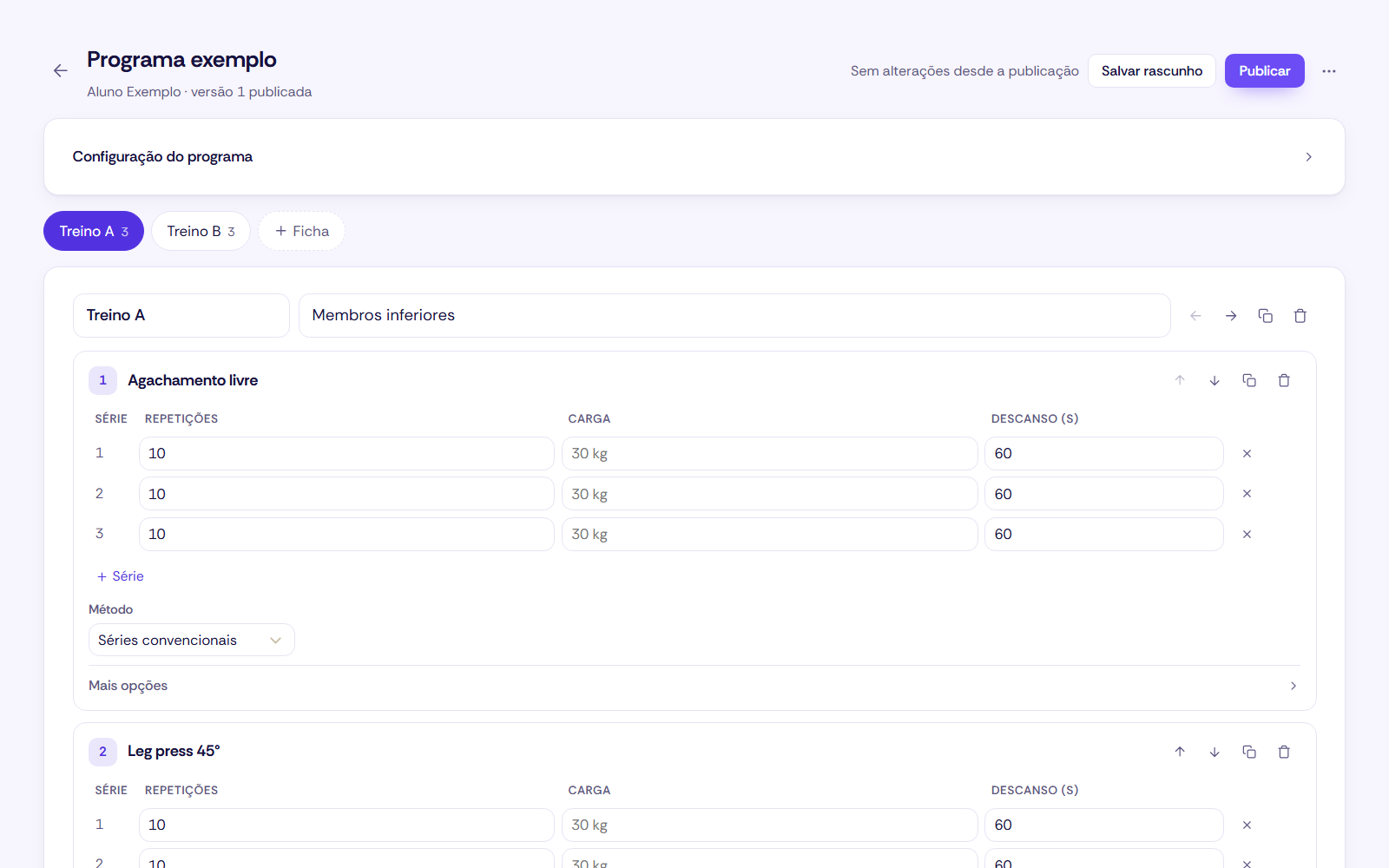Viewport: 1389px width, 868px height.
Task: Move Leg press 45° exercise down
Action: pos(1215,752)
